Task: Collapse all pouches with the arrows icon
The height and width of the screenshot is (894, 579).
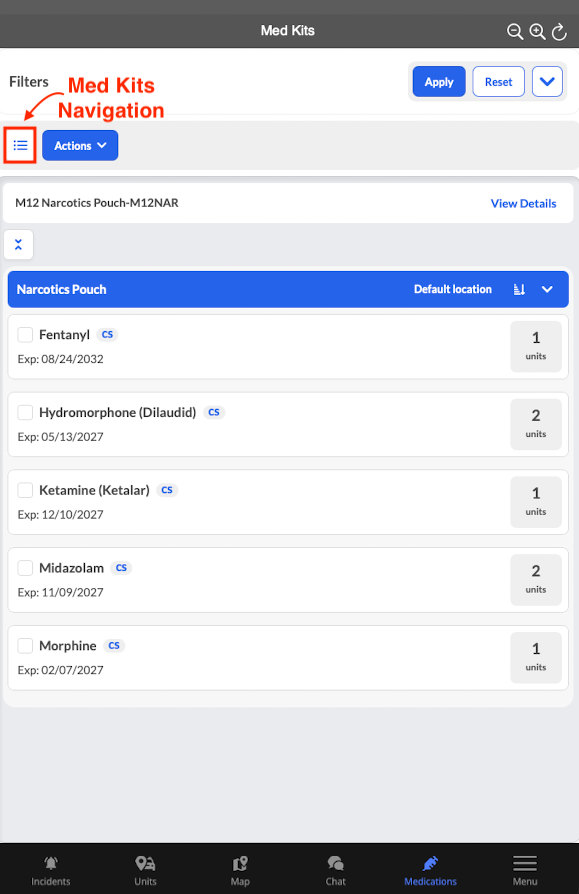Action: [18, 245]
